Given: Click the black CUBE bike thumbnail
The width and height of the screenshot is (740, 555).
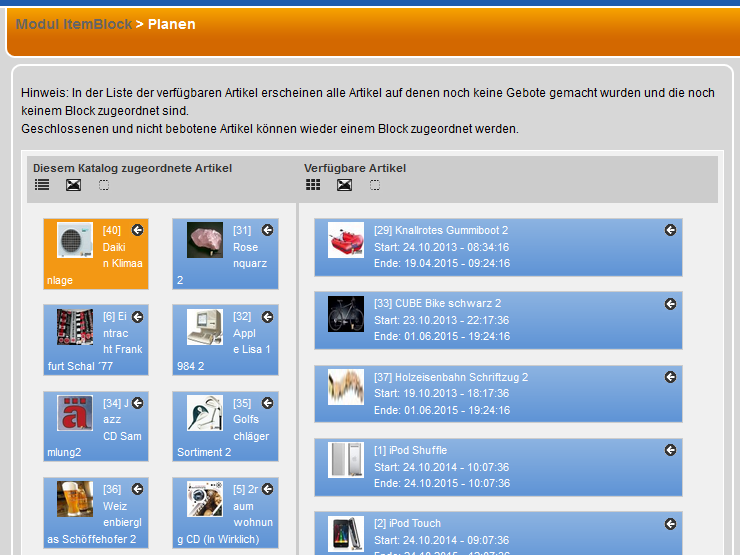Looking at the screenshot, I should pyautogui.click(x=346, y=314).
